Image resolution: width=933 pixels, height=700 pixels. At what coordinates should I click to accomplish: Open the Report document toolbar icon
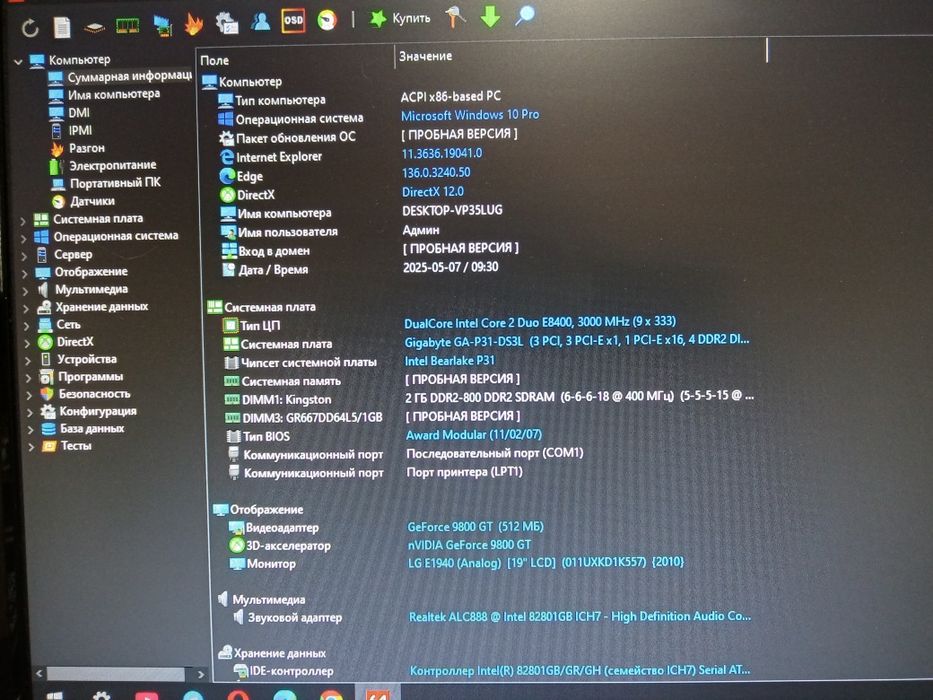pos(62,27)
